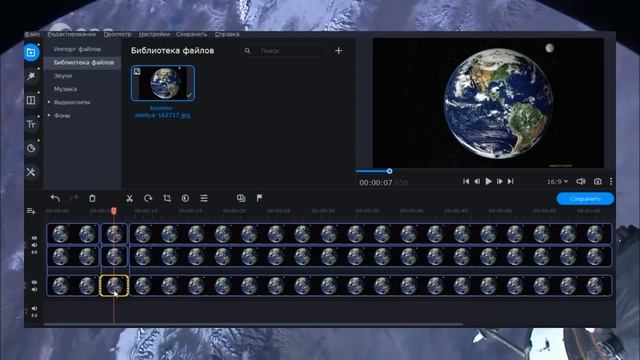This screenshot has width=640, height=360.
Task: Click the timeline horizontal scrollbar
Action: (x=253, y=324)
